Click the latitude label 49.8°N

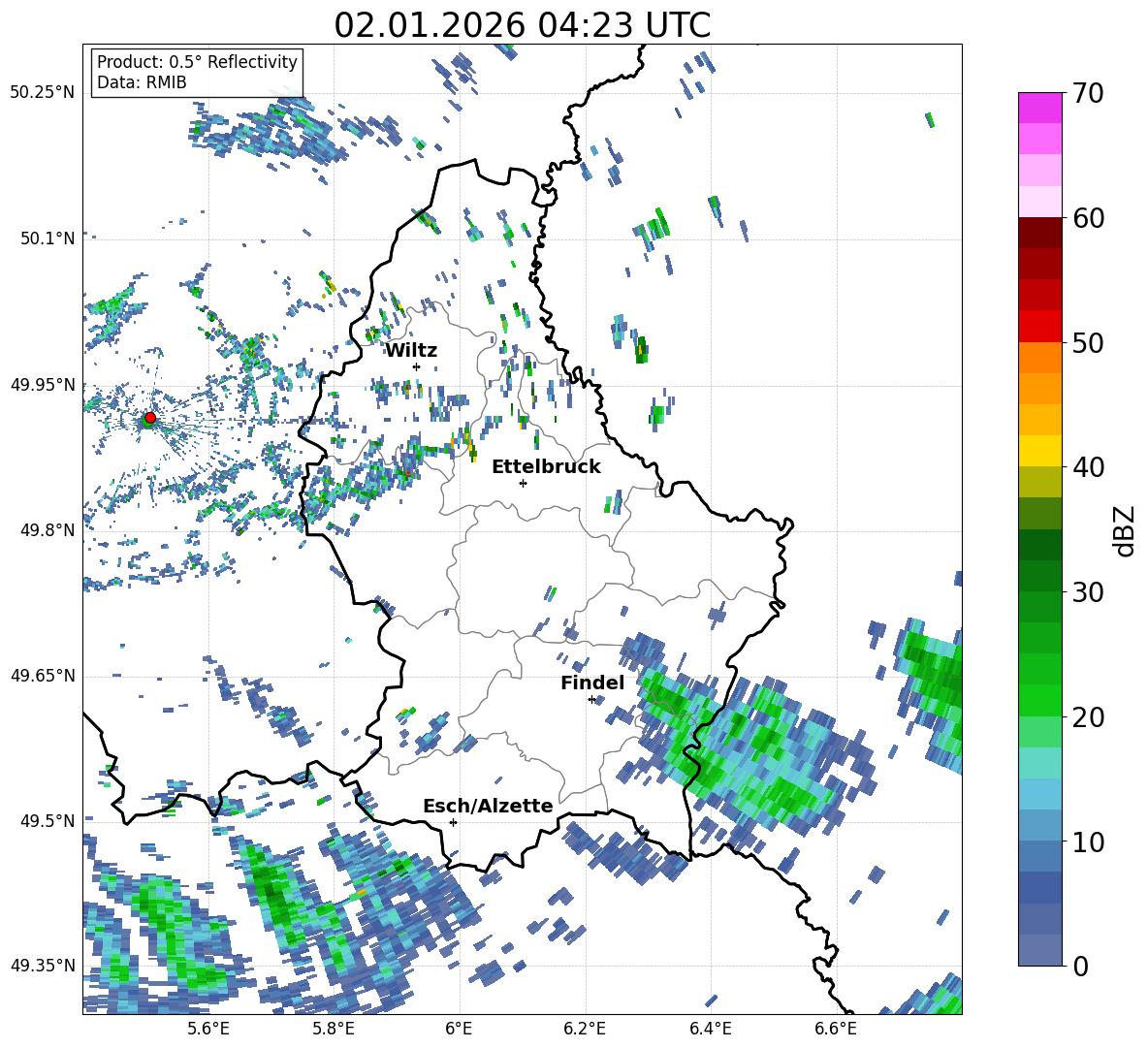(x=47, y=529)
